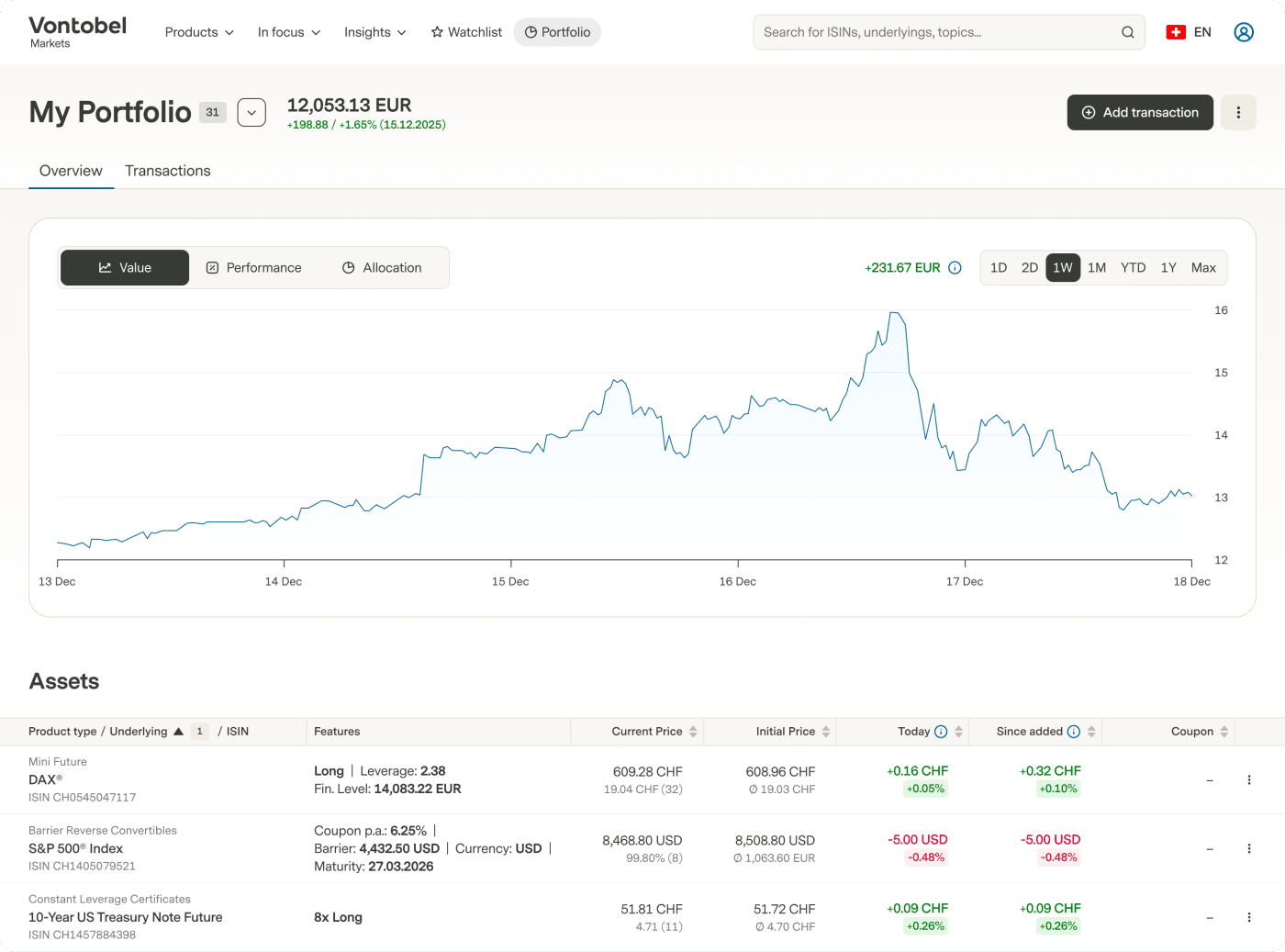Click the sort order badge 1

pos(199,732)
